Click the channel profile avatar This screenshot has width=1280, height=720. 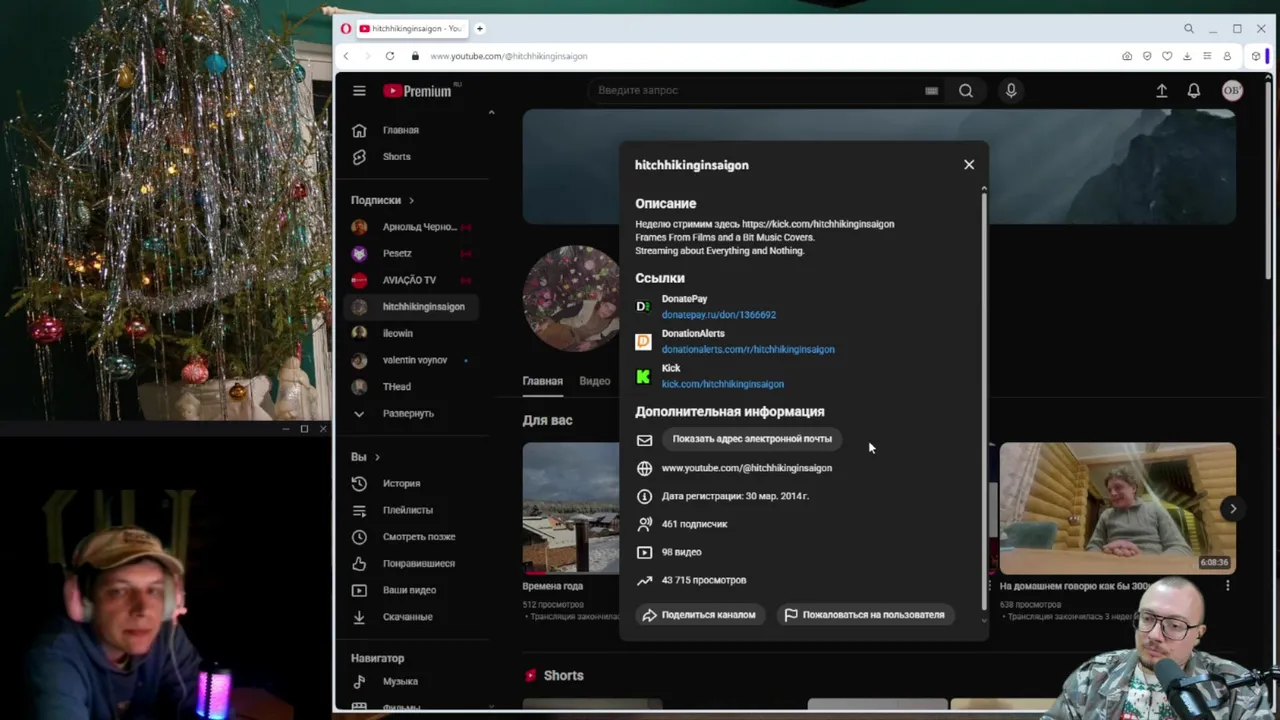coord(572,298)
